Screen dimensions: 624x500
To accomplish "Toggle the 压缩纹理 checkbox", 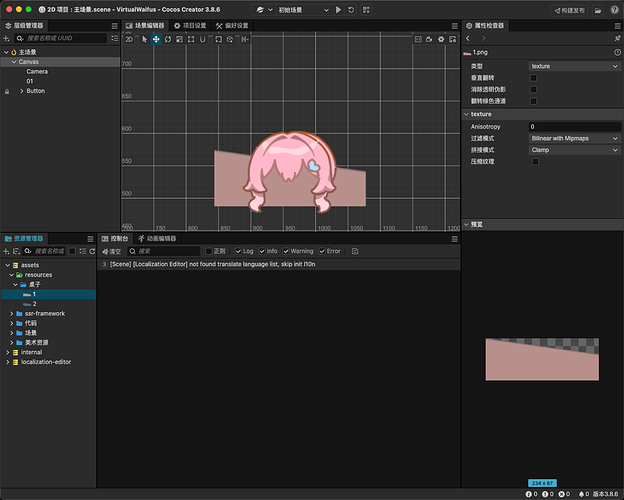I will point(535,162).
